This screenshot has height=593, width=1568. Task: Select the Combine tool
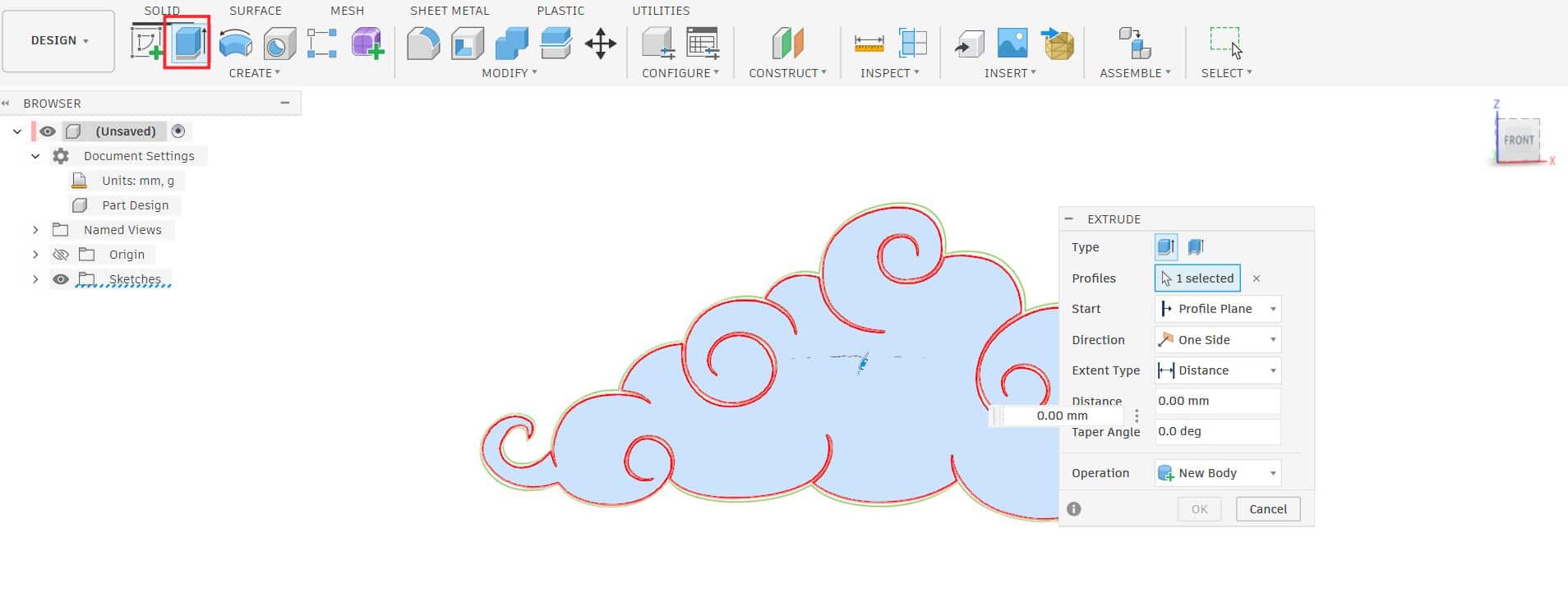pyautogui.click(x=512, y=44)
